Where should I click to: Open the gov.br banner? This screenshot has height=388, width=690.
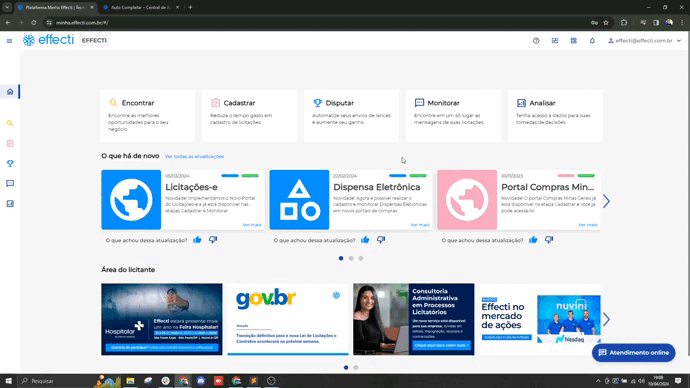[x=288, y=319]
